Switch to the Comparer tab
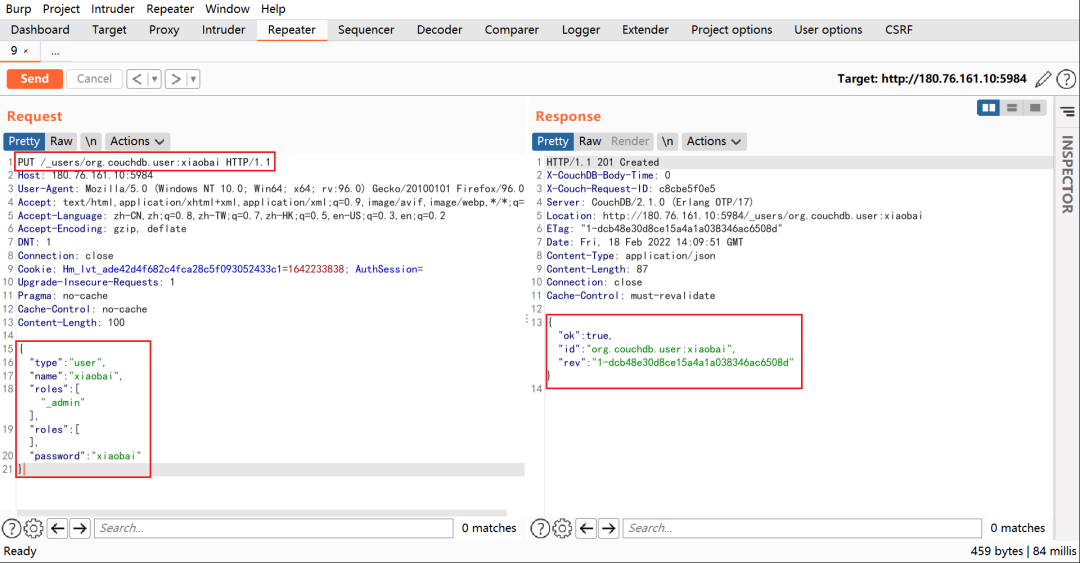 512,30
